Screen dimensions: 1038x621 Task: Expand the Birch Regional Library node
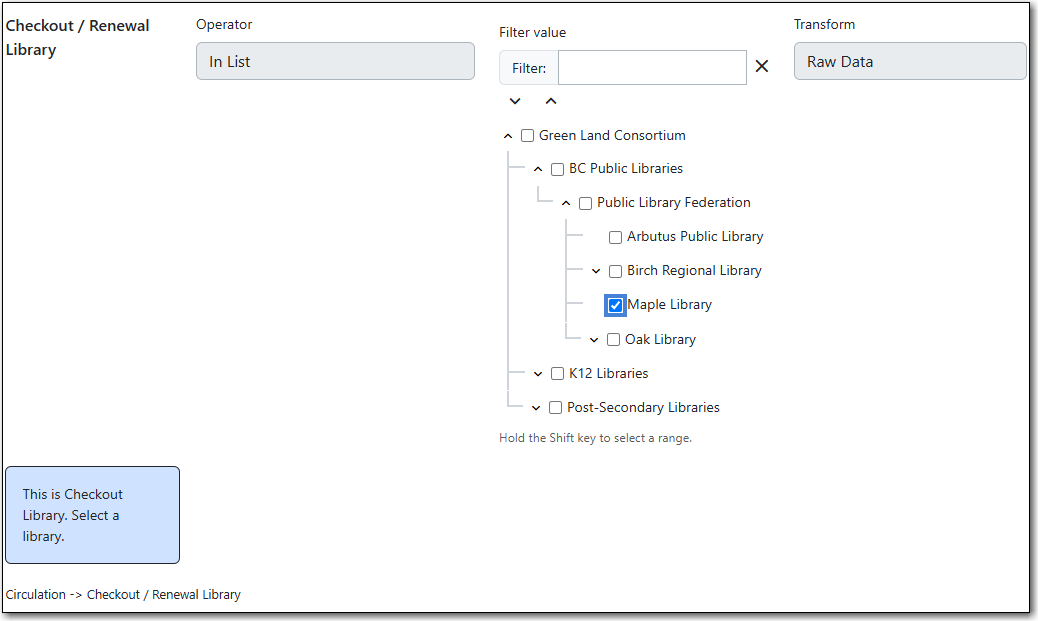coord(596,271)
